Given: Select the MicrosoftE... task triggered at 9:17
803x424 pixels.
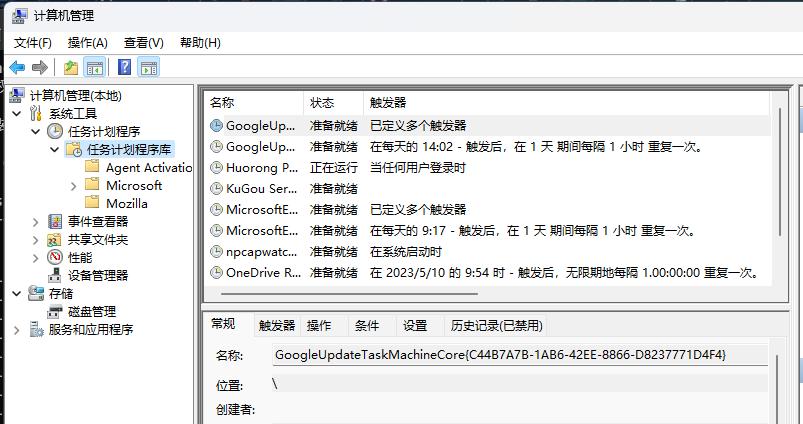Looking at the screenshot, I should point(488,230).
